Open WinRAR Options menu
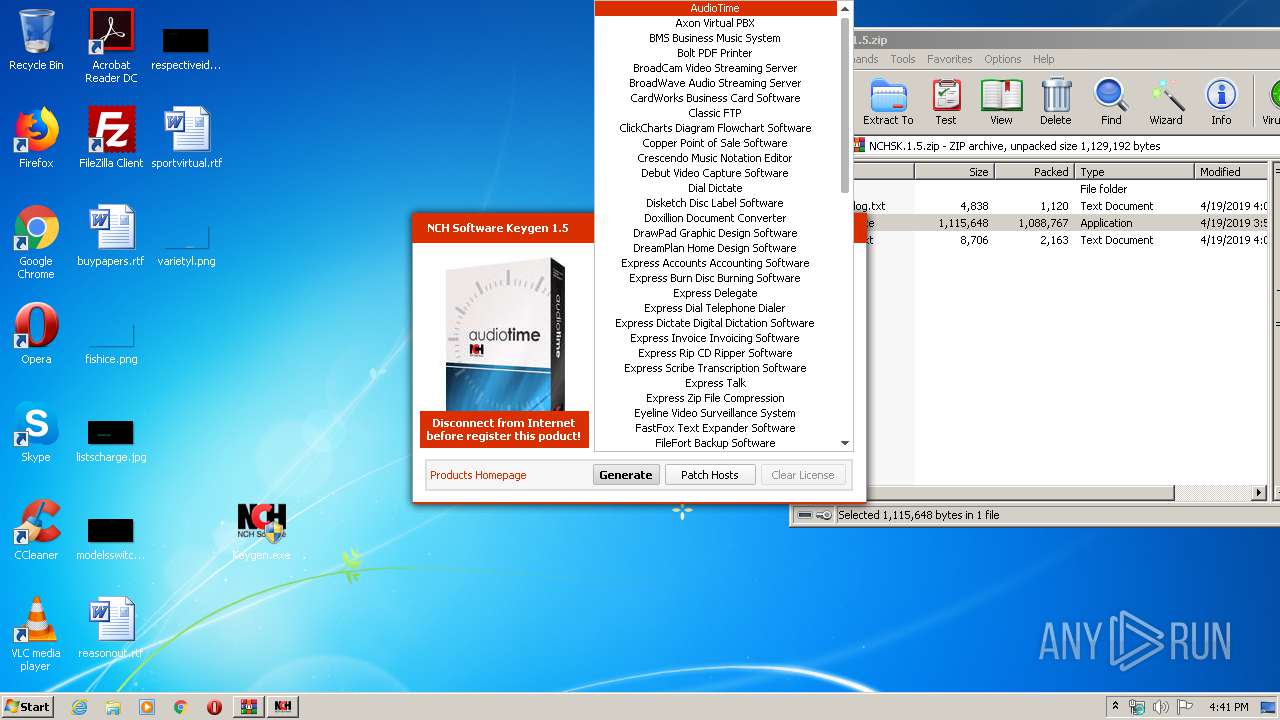The height and width of the screenshot is (720, 1280). click(x=1002, y=59)
